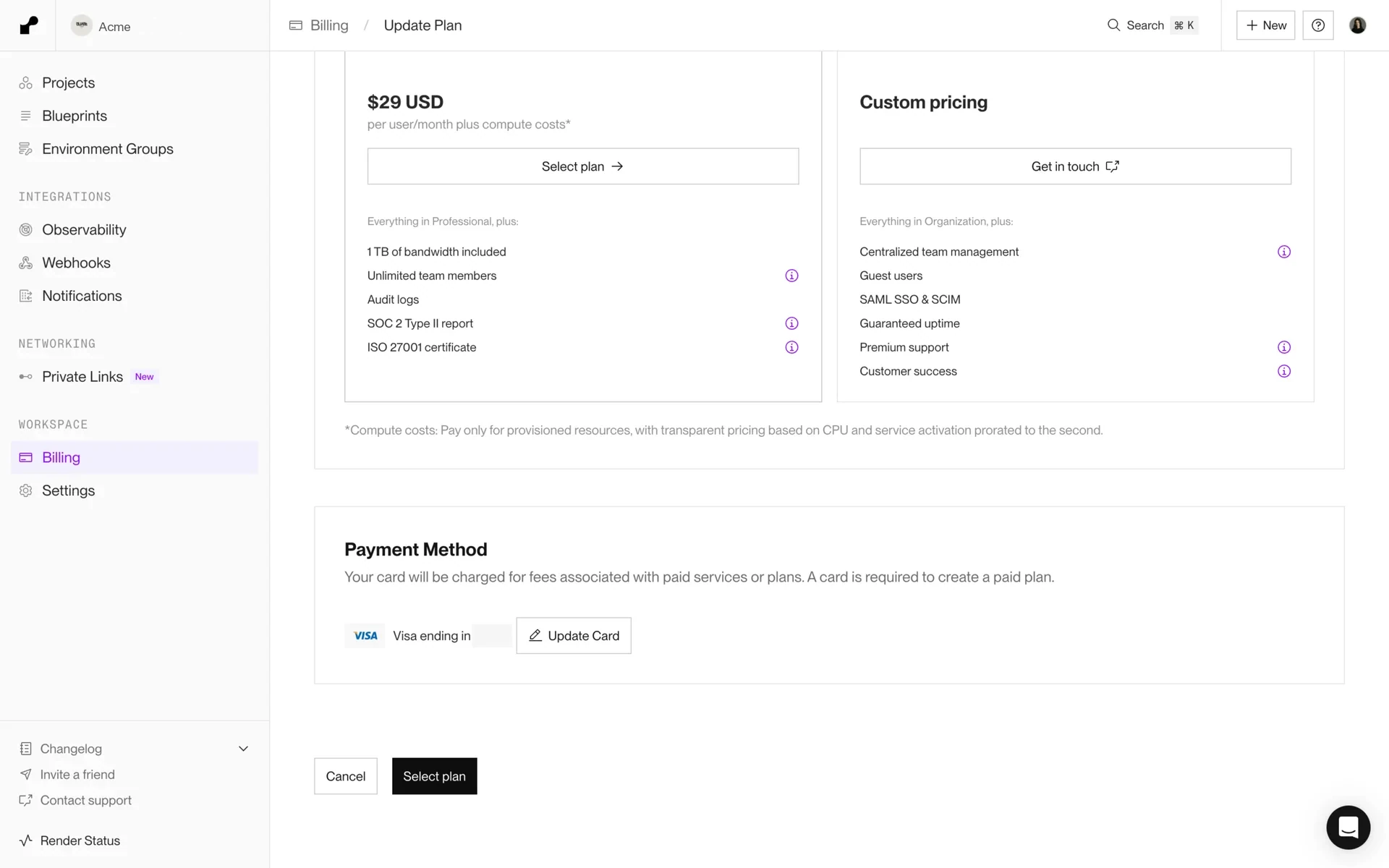Click the Notifications icon
Image resolution: width=1389 pixels, height=868 pixels.
(26, 296)
